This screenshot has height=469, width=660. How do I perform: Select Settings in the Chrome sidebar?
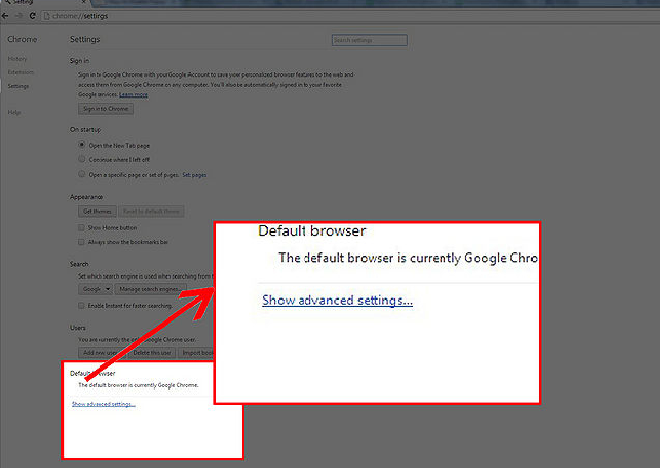click(18, 86)
